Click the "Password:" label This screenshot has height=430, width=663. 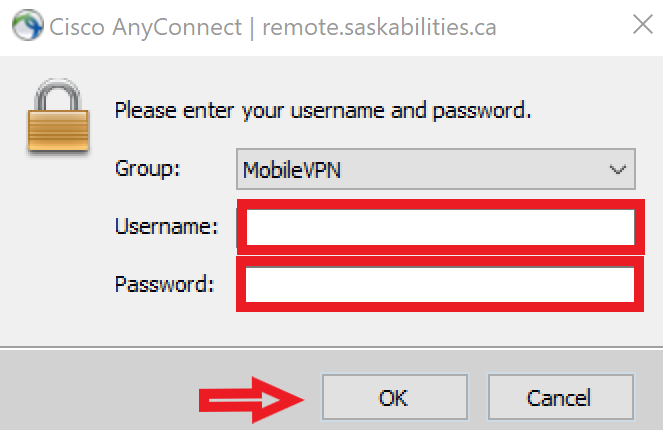tap(164, 284)
